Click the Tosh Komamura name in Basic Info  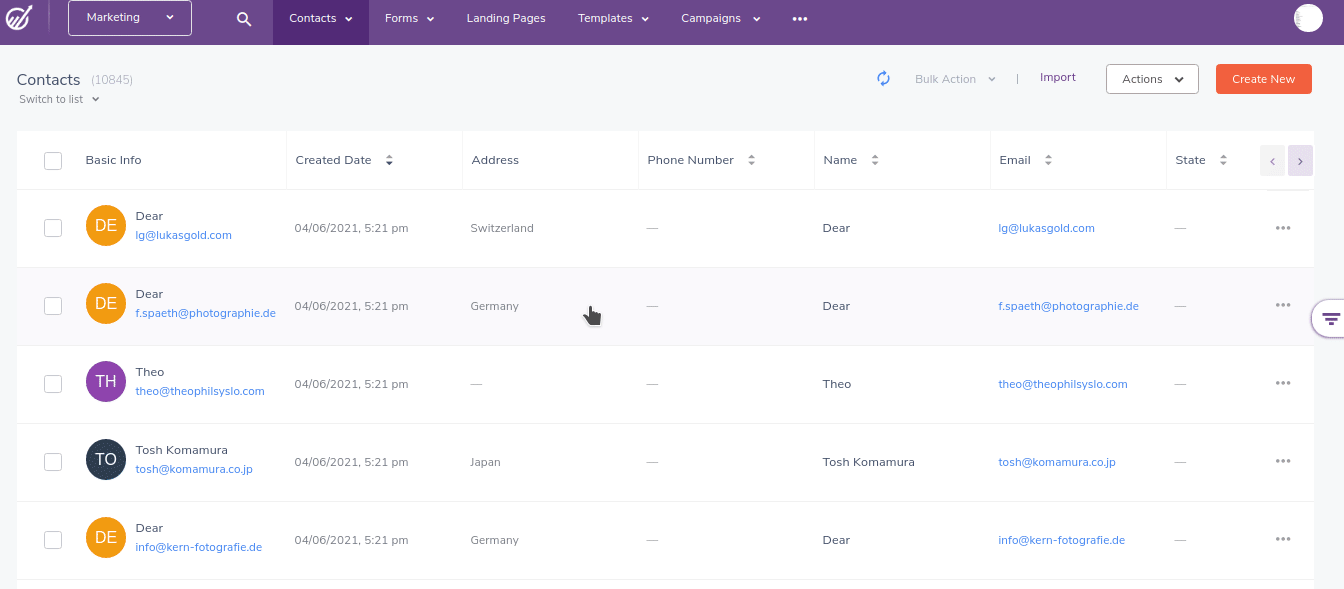(182, 450)
